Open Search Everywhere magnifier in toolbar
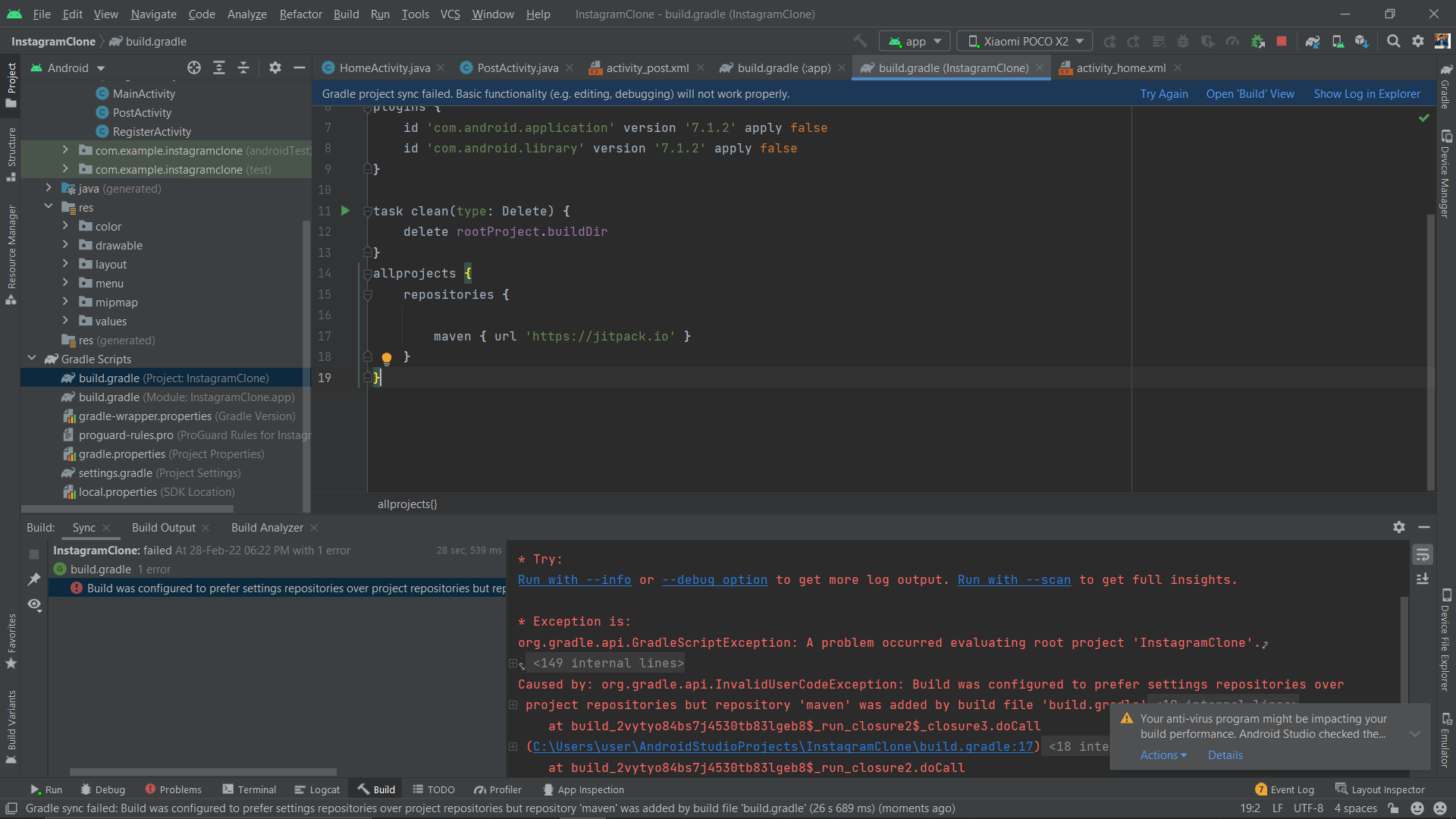The width and height of the screenshot is (1456, 819). tap(1394, 41)
